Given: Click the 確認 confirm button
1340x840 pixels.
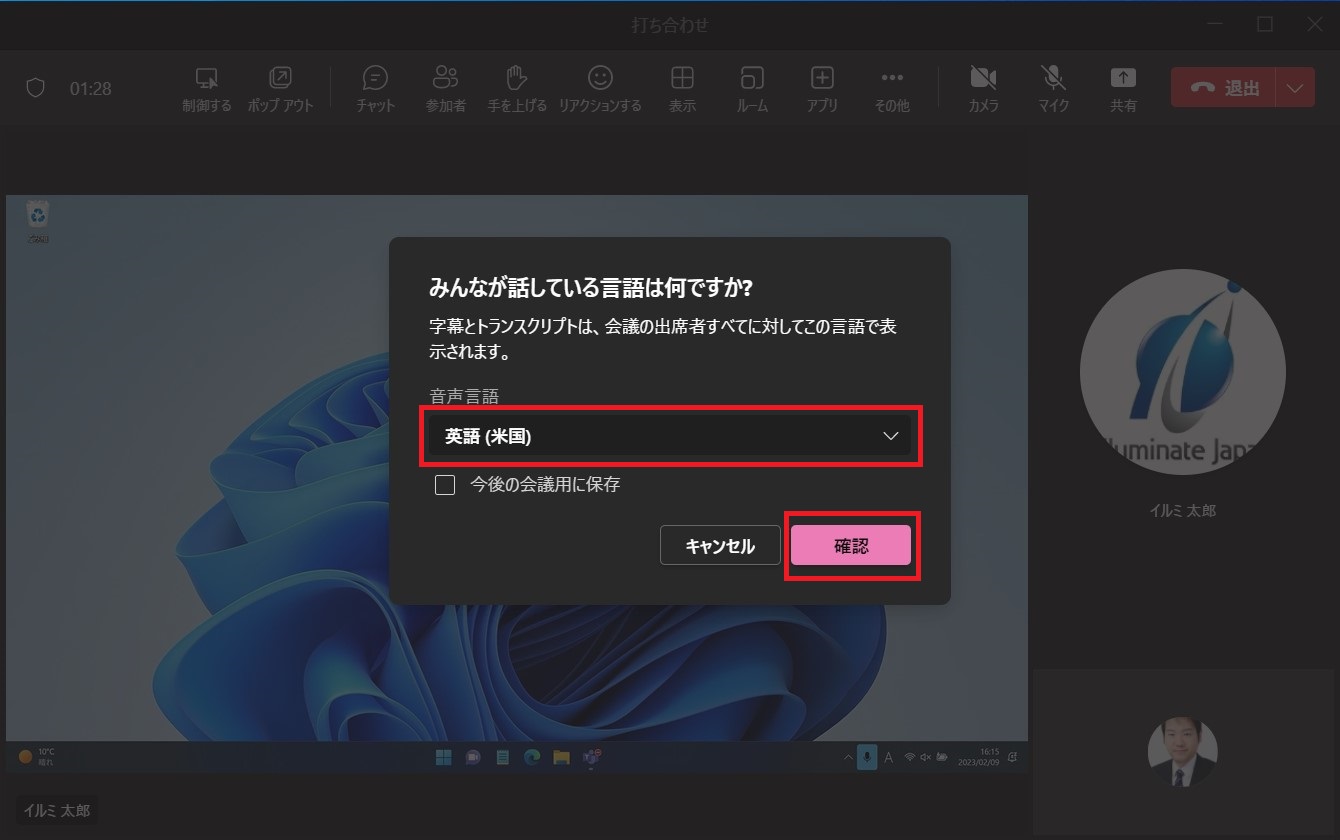Looking at the screenshot, I should pos(851,546).
